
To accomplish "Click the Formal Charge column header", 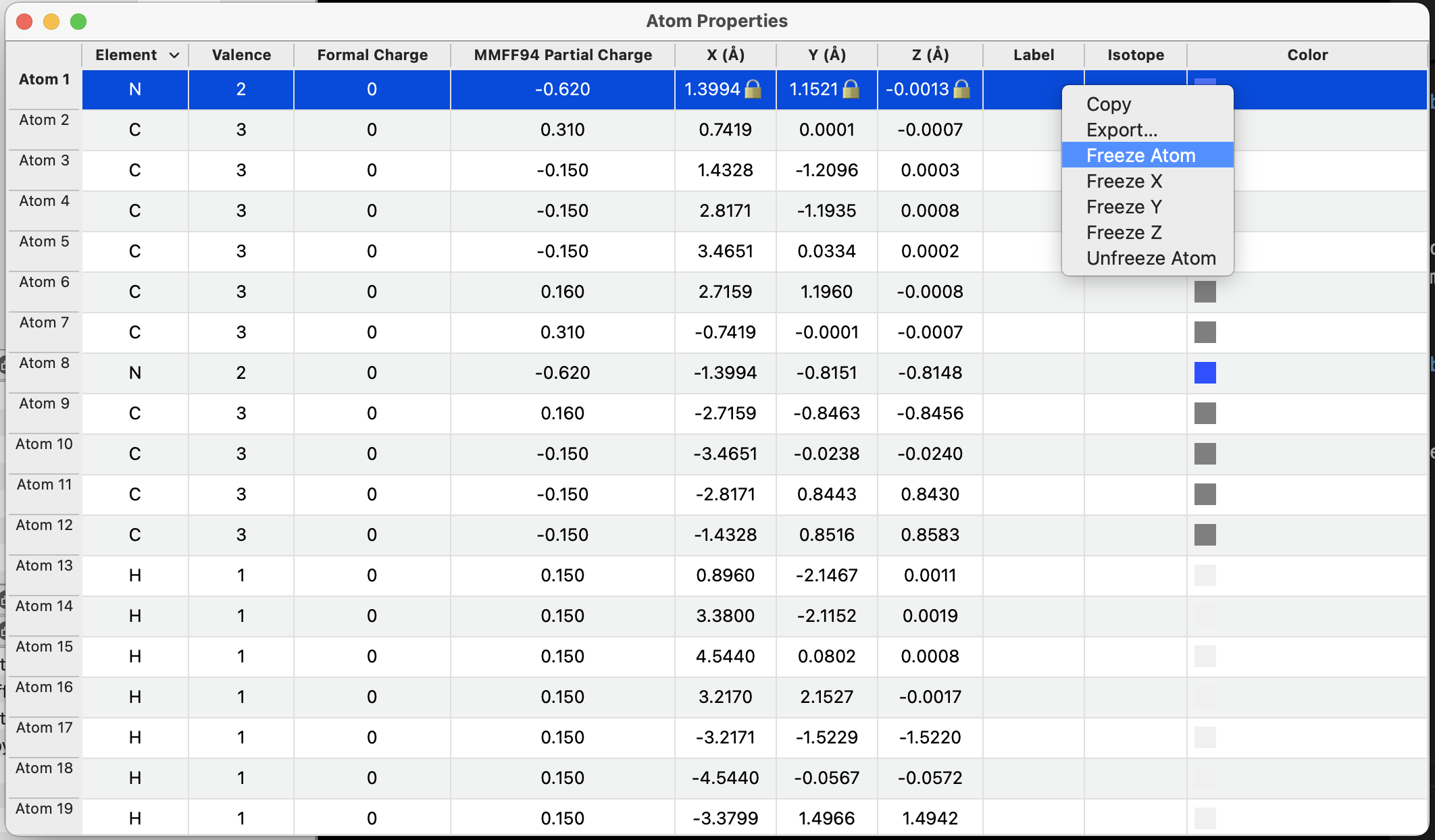I will click(372, 55).
